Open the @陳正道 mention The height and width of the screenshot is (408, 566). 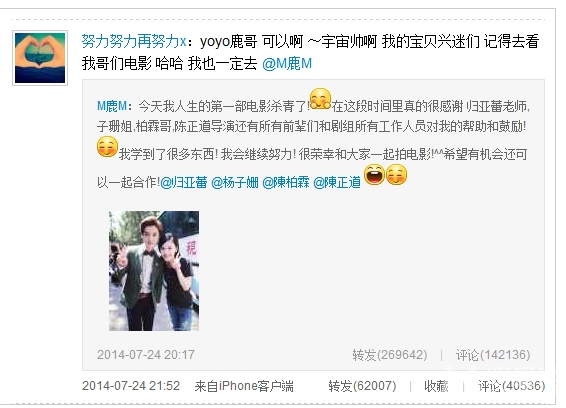[337, 182]
